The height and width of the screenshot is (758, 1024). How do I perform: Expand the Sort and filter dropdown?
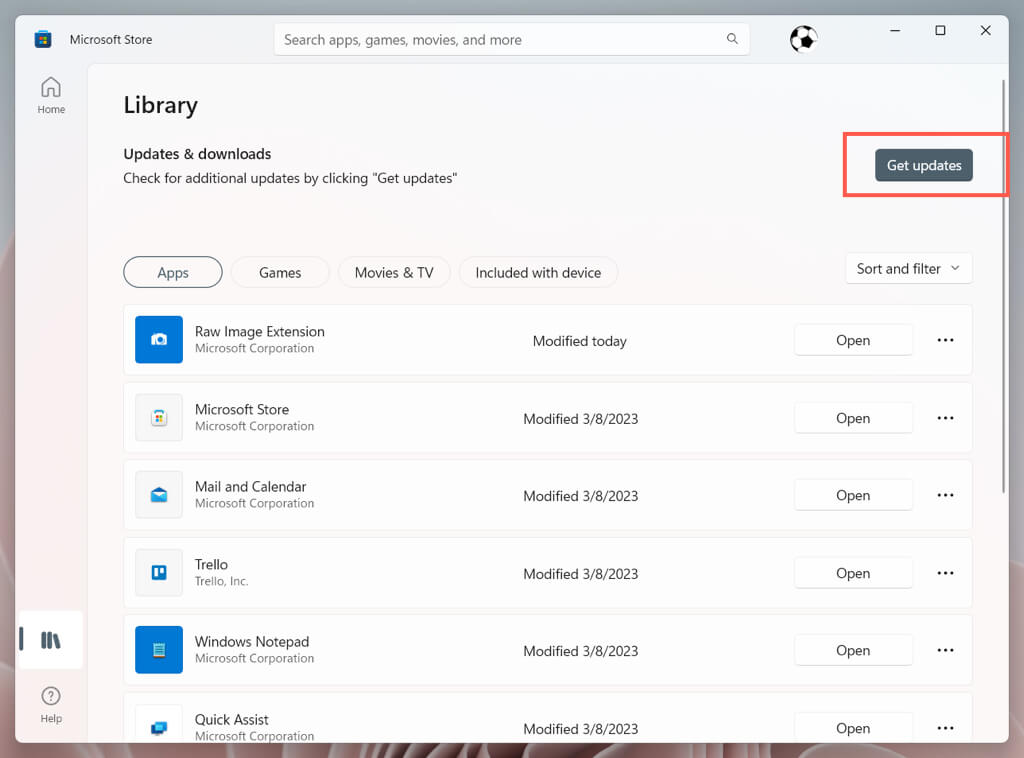pos(908,268)
